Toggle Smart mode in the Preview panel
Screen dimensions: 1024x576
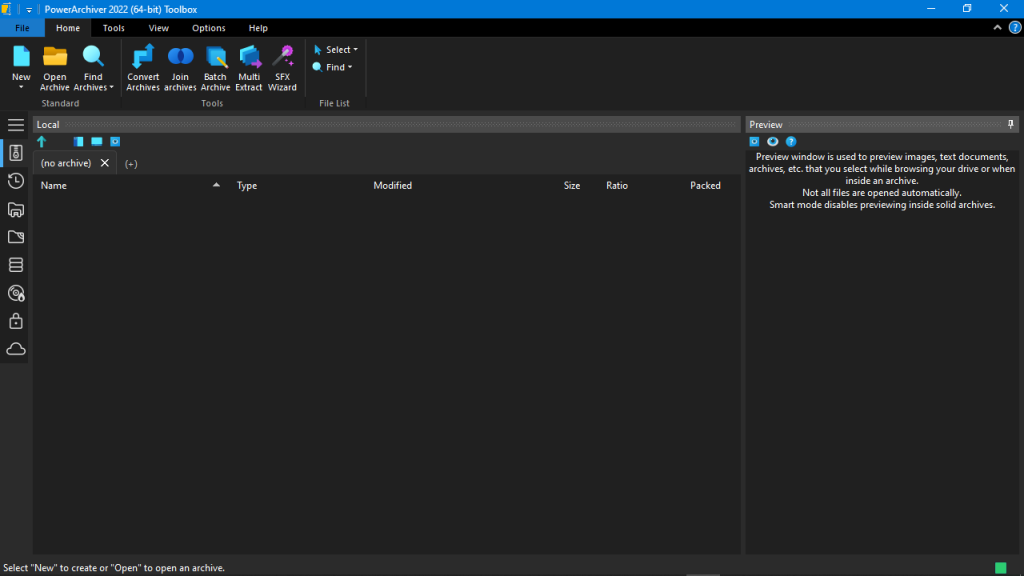point(753,141)
